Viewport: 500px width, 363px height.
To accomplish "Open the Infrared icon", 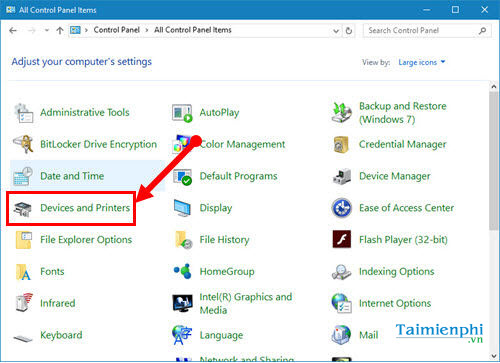I will (24, 302).
